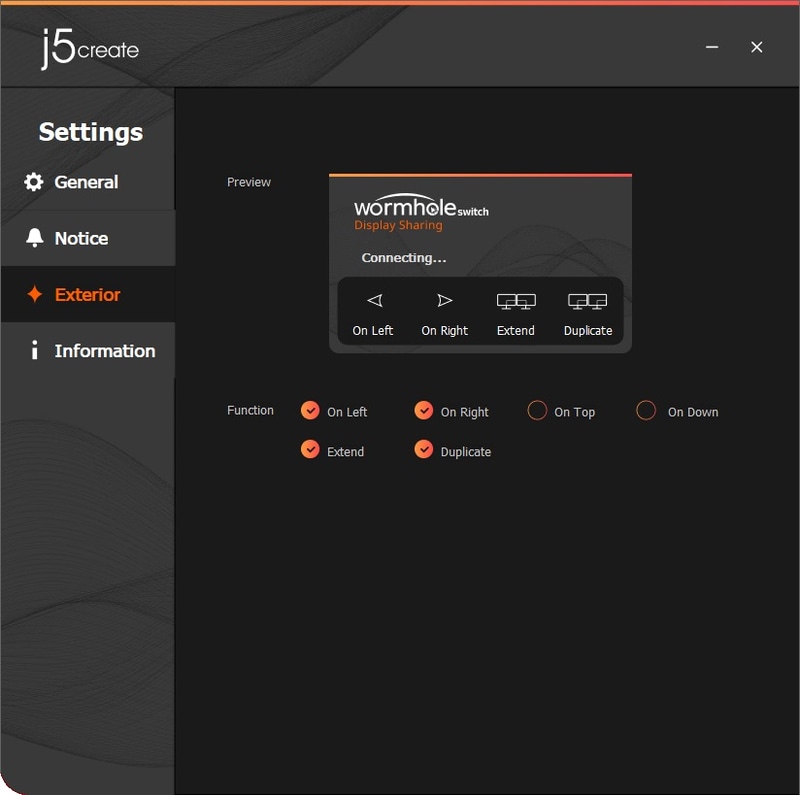
Task: Open the General settings section
Action: click(x=88, y=182)
